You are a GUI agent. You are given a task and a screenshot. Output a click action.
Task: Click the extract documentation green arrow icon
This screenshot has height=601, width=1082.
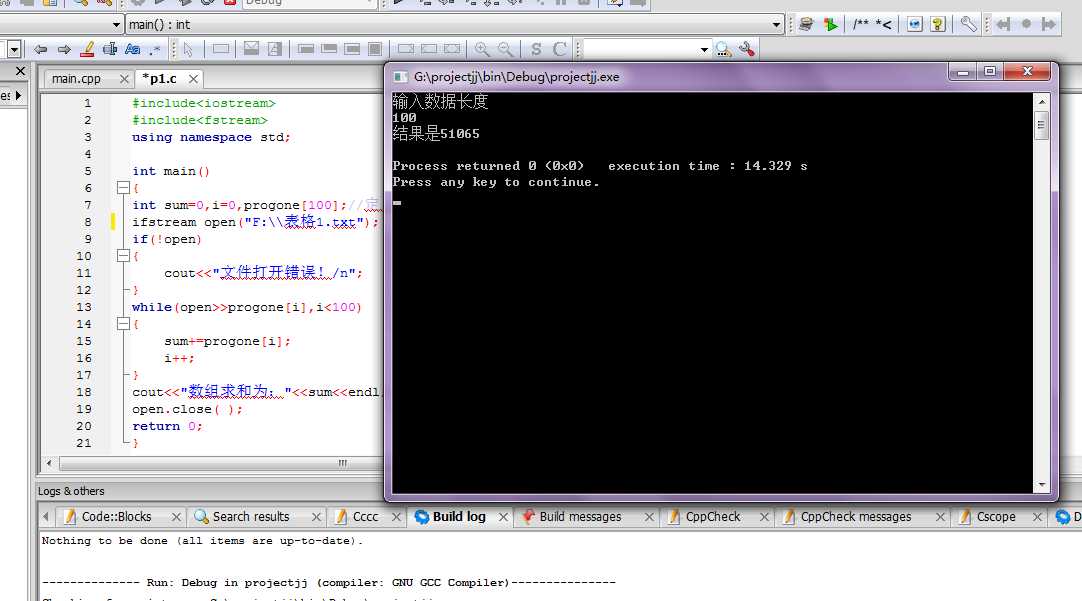point(830,25)
